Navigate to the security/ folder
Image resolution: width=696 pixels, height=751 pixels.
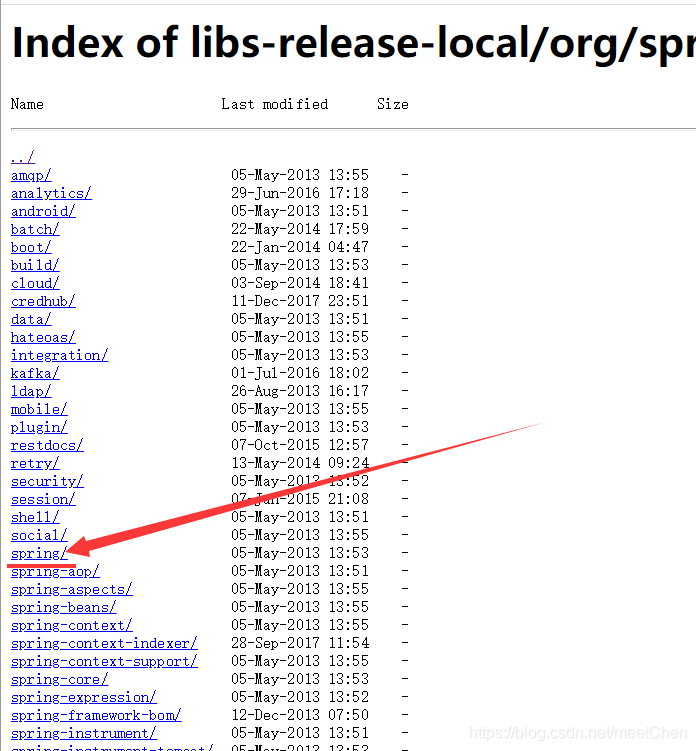point(47,481)
